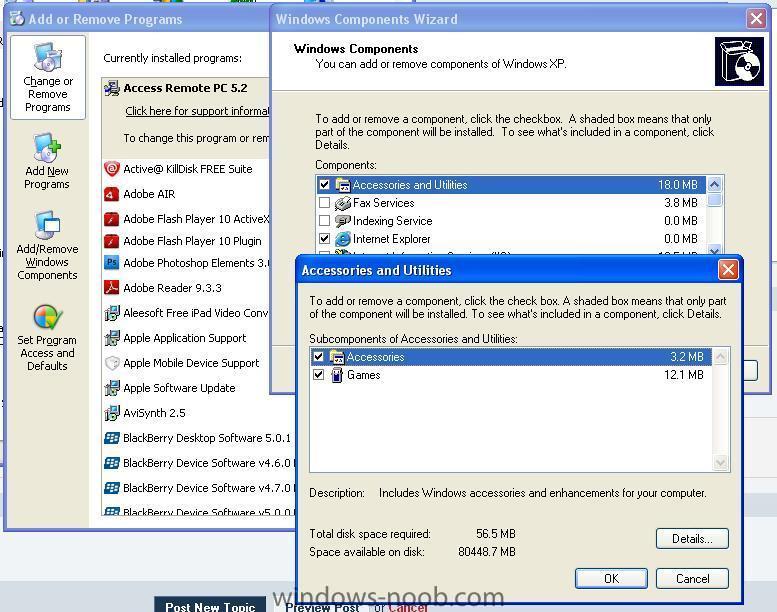Click the Internet Explorer component icon
Viewport: 777px width, 612px height.
(342, 239)
